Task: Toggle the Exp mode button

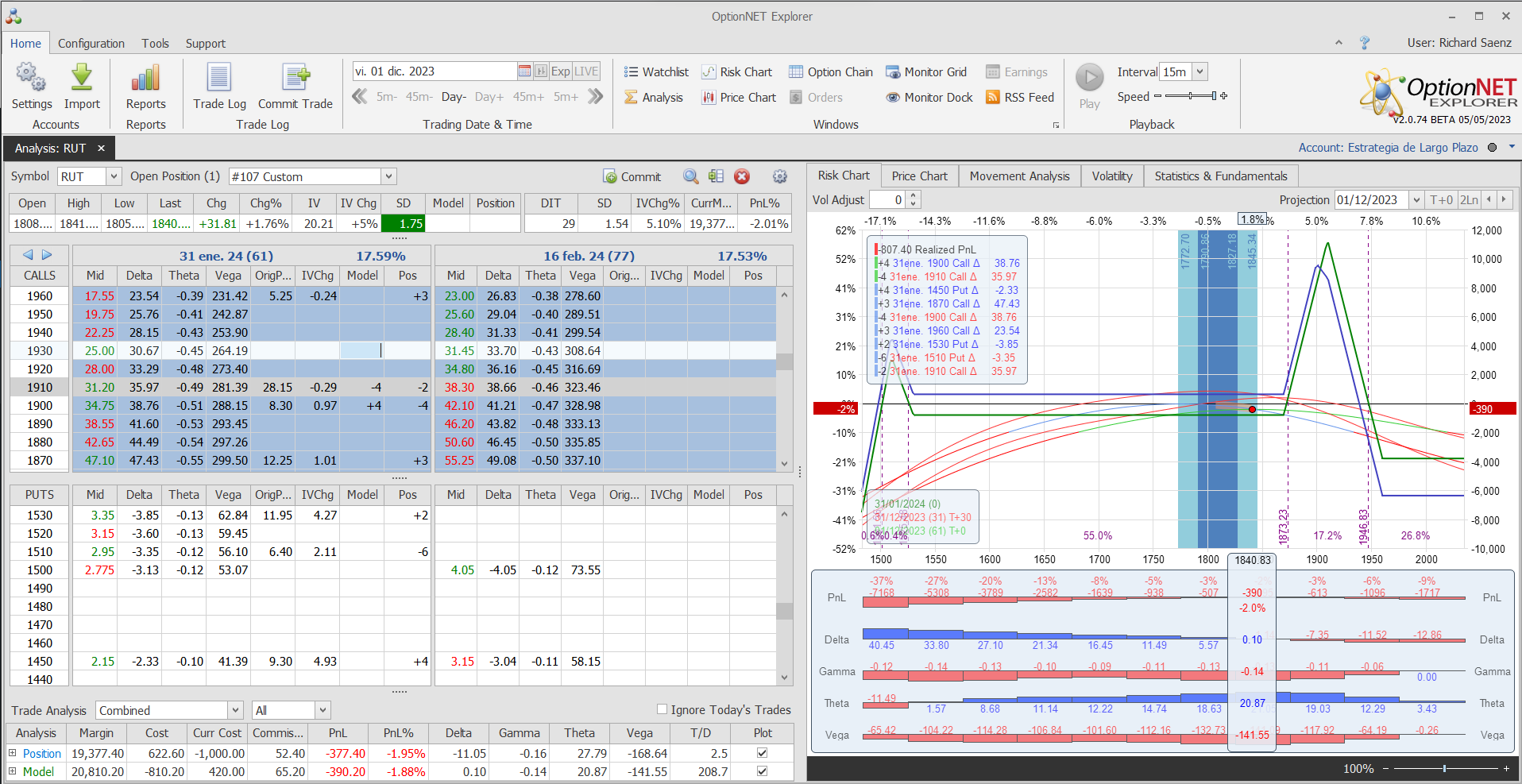Action: click(561, 71)
